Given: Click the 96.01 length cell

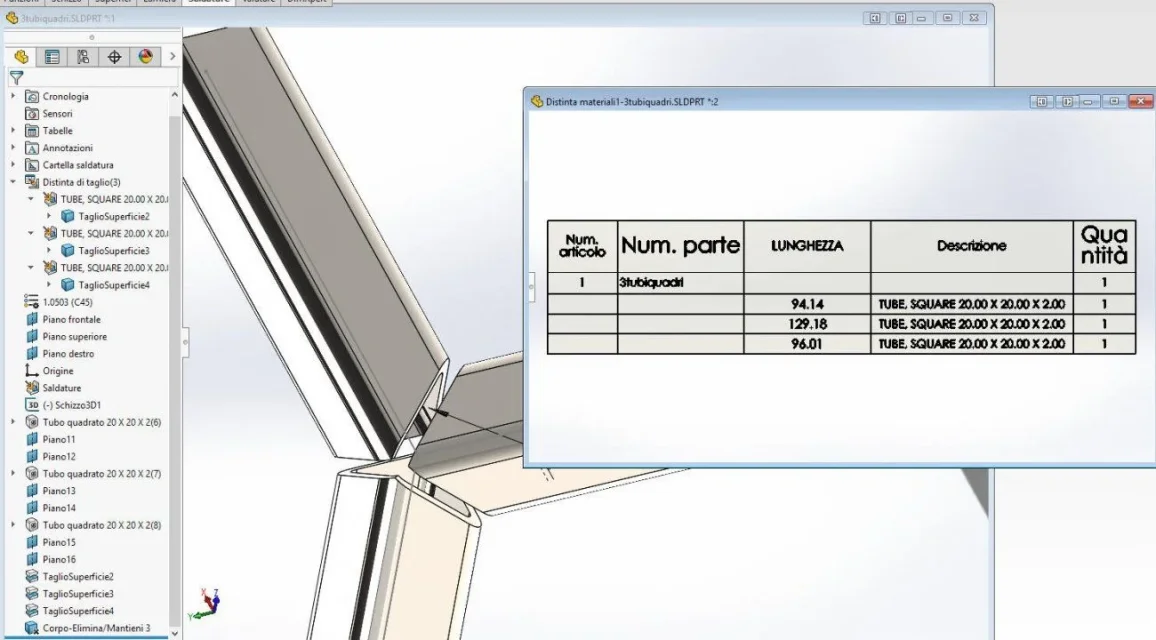Looking at the screenshot, I should (807, 344).
